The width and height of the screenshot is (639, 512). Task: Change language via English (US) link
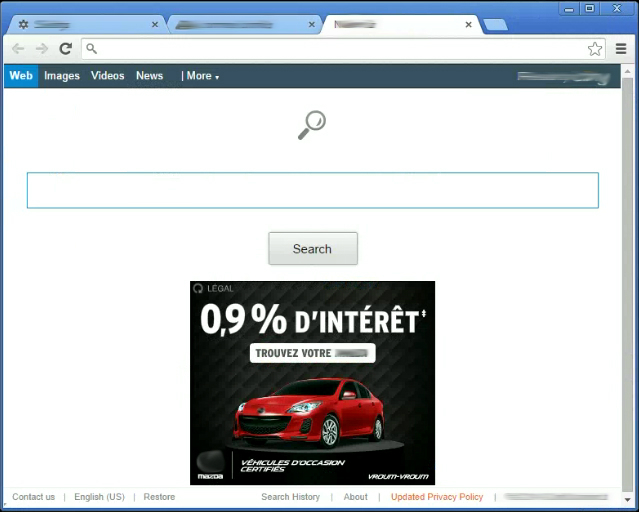coord(99,497)
